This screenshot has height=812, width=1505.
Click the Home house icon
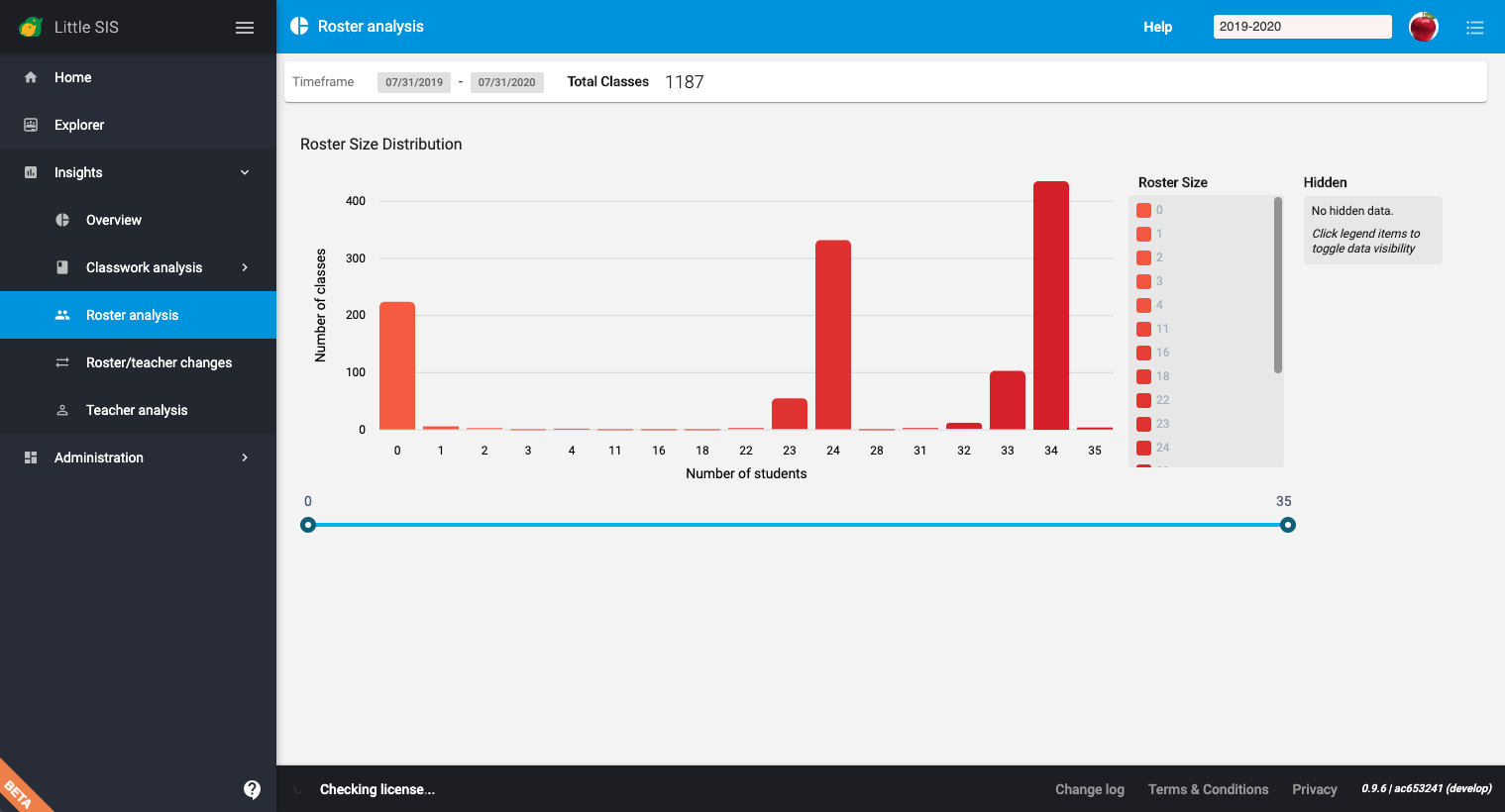31,77
